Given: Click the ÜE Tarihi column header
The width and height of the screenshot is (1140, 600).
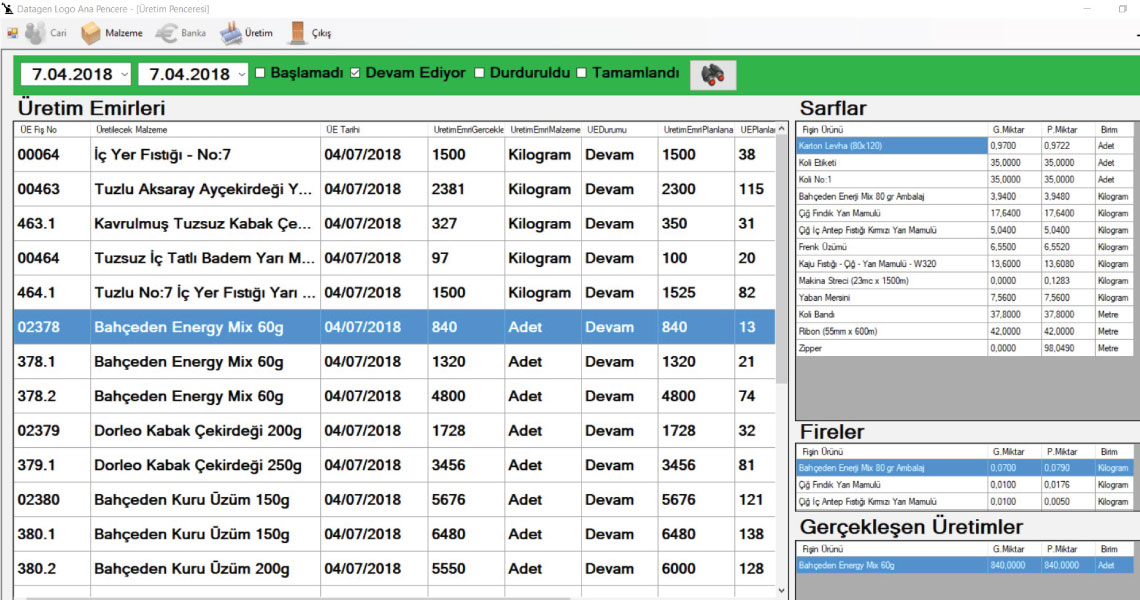Looking at the screenshot, I should pyautogui.click(x=374, y=129).
